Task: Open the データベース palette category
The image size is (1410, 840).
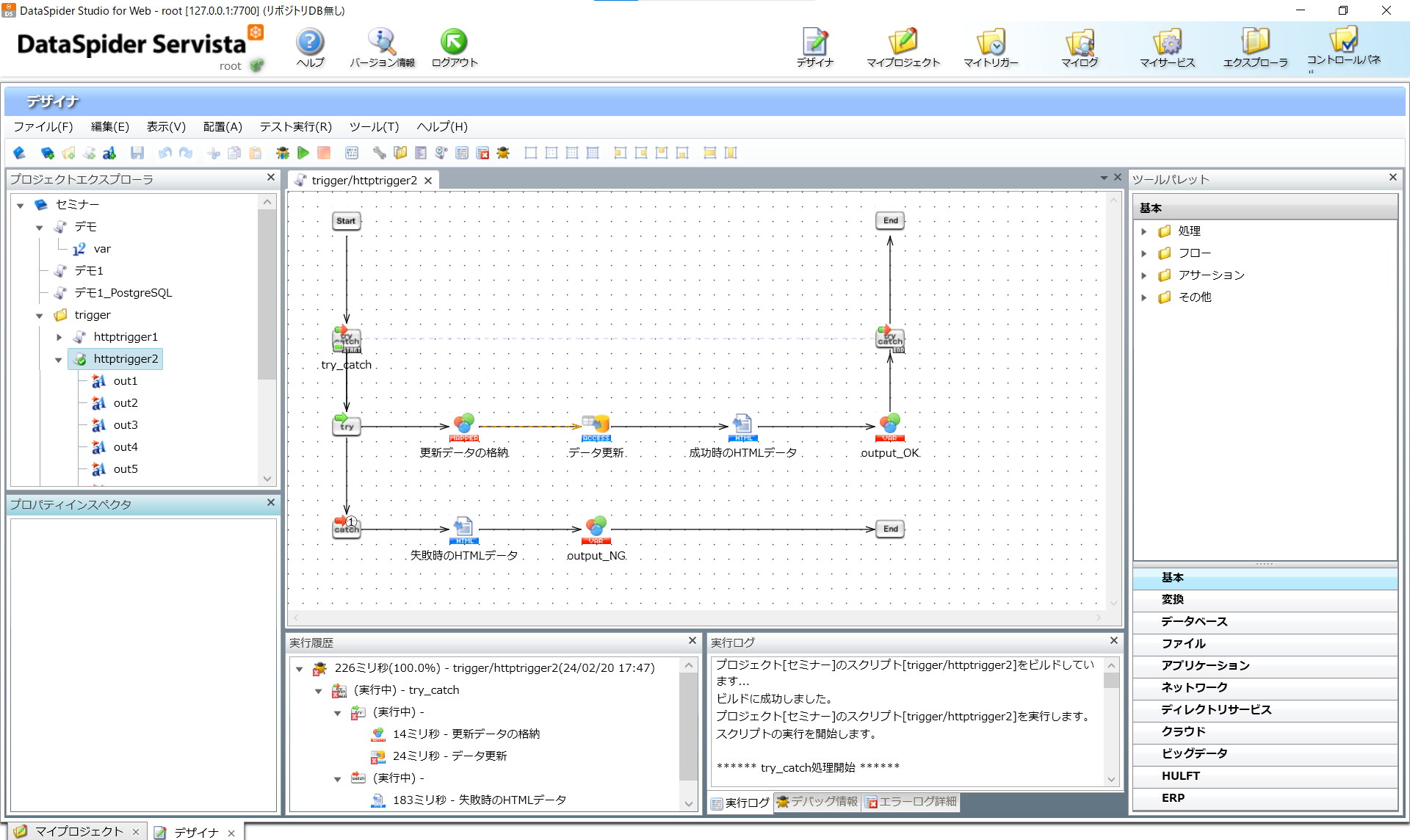Action: (1265, 622)
